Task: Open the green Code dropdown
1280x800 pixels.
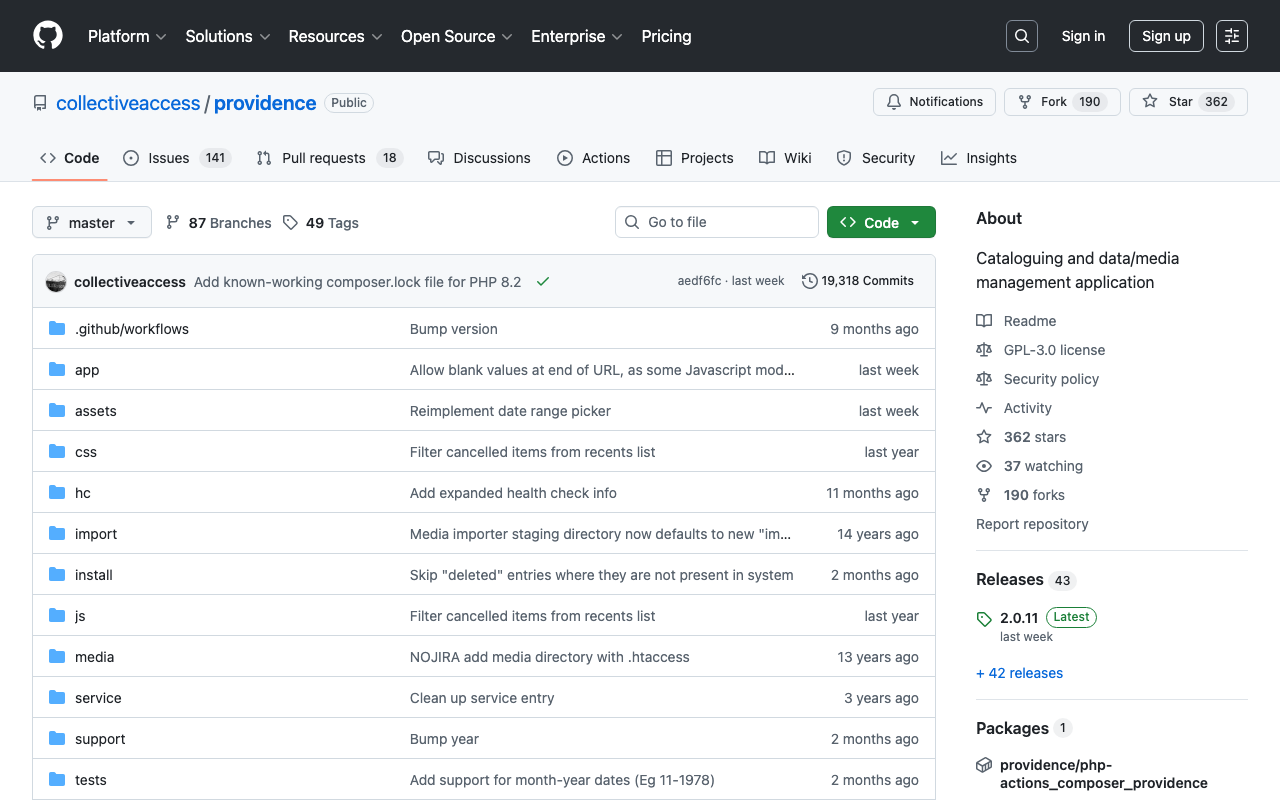Action: 881,222
